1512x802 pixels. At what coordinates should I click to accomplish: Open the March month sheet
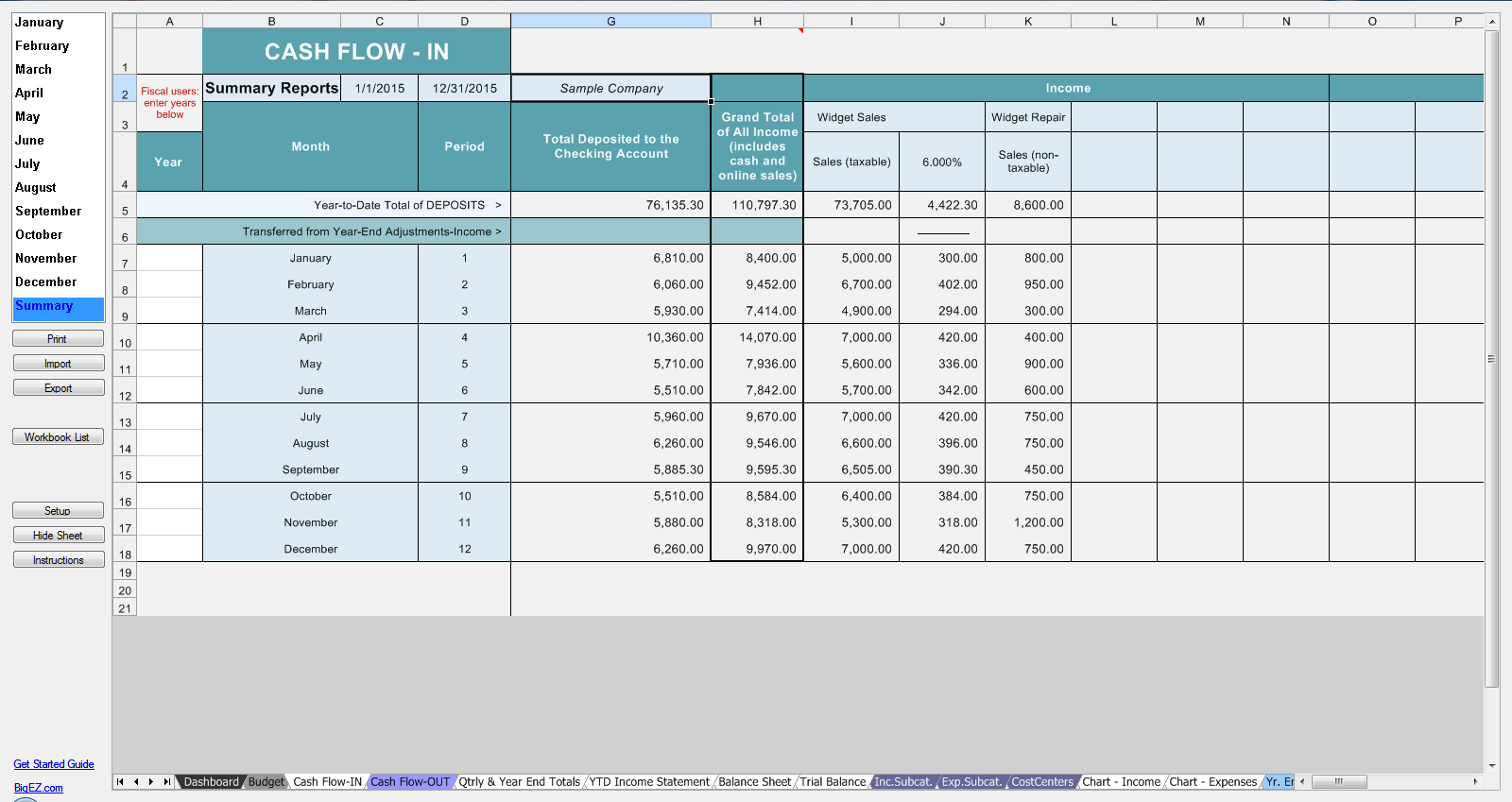click(x=58, y=69)
